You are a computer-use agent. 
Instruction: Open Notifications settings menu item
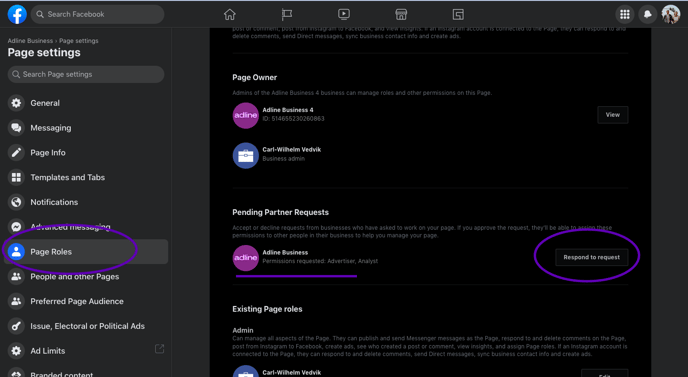click(86, 202)
